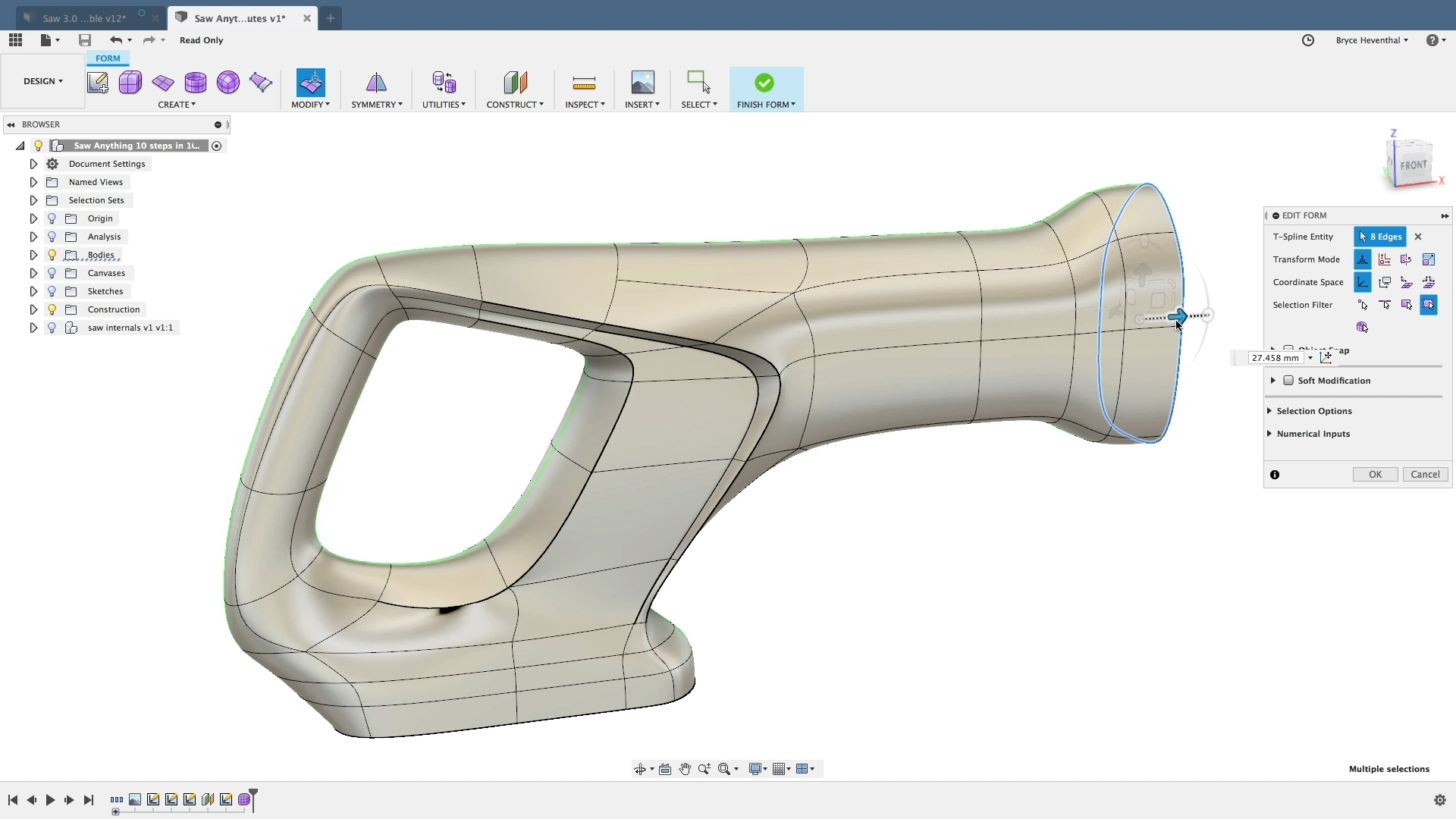The height and width of the screenshot is (819, 1456).
Task: Click the Symmetry mirror icon
Action: pos(376,82)
